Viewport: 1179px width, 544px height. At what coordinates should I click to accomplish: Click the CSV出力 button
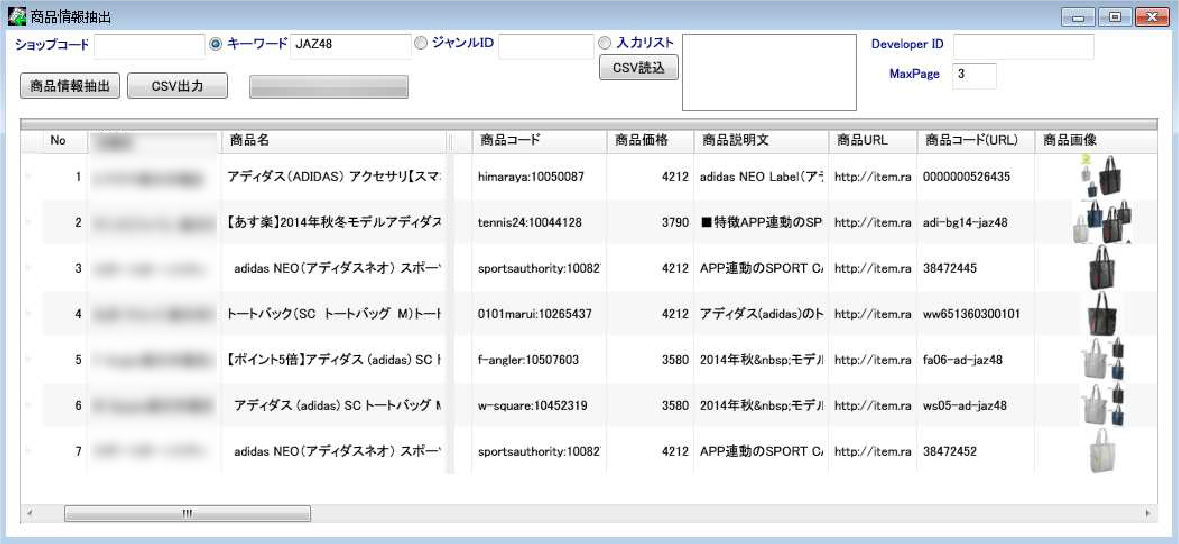click(x=177, y=86)
